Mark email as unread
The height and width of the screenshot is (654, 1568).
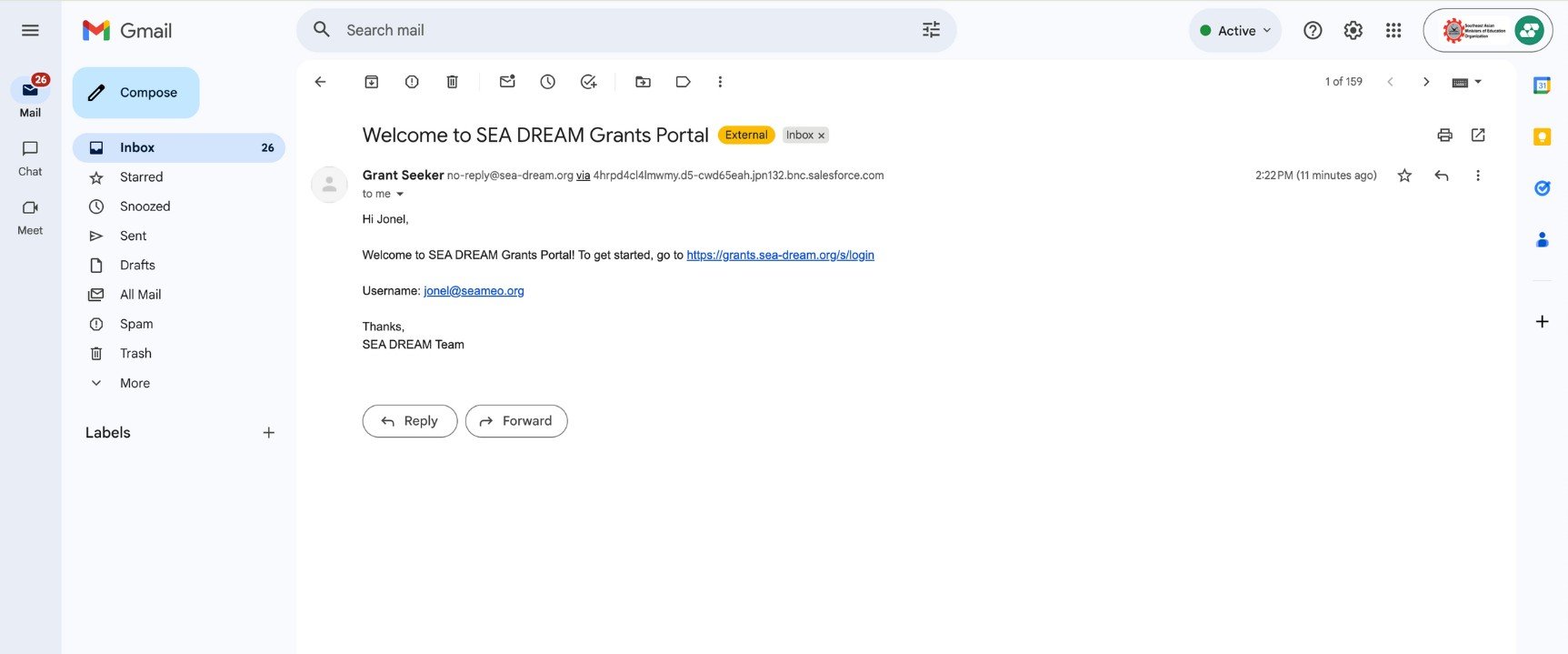point(507,82)
